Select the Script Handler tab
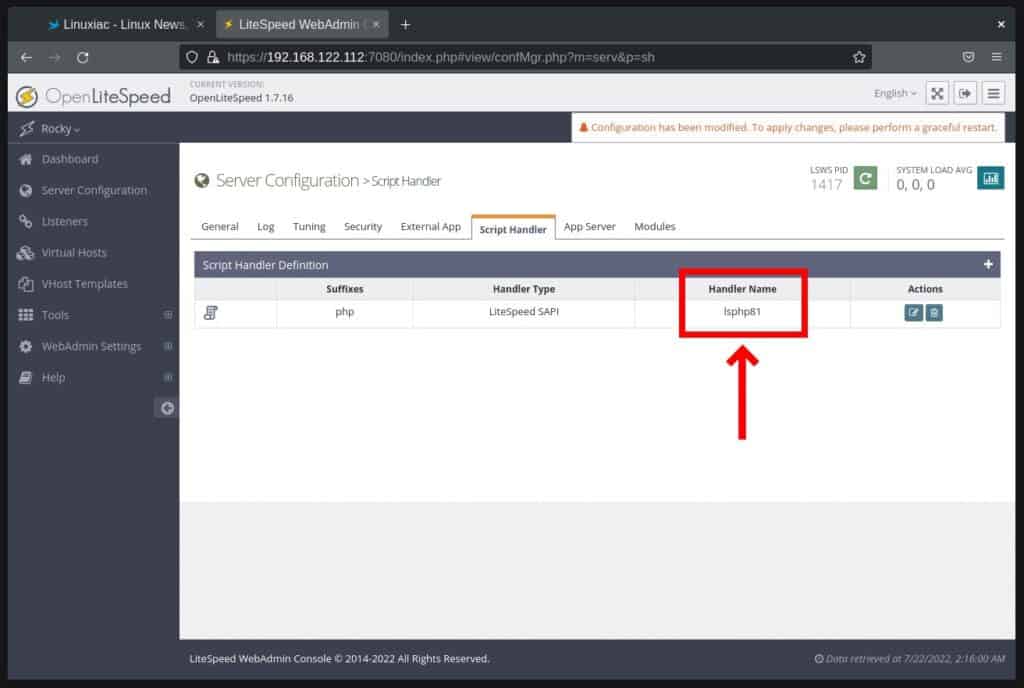 (x=513, y=229)
